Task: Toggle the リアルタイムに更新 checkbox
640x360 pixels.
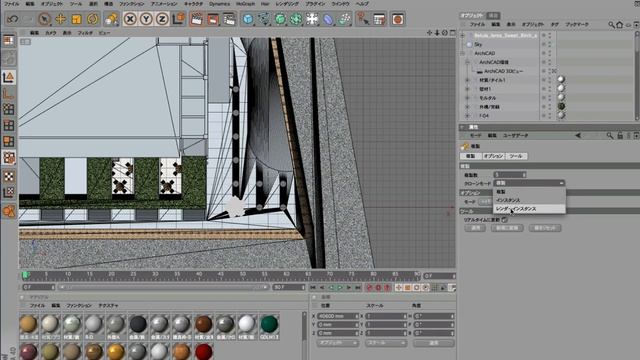Action: coord(505,220)
